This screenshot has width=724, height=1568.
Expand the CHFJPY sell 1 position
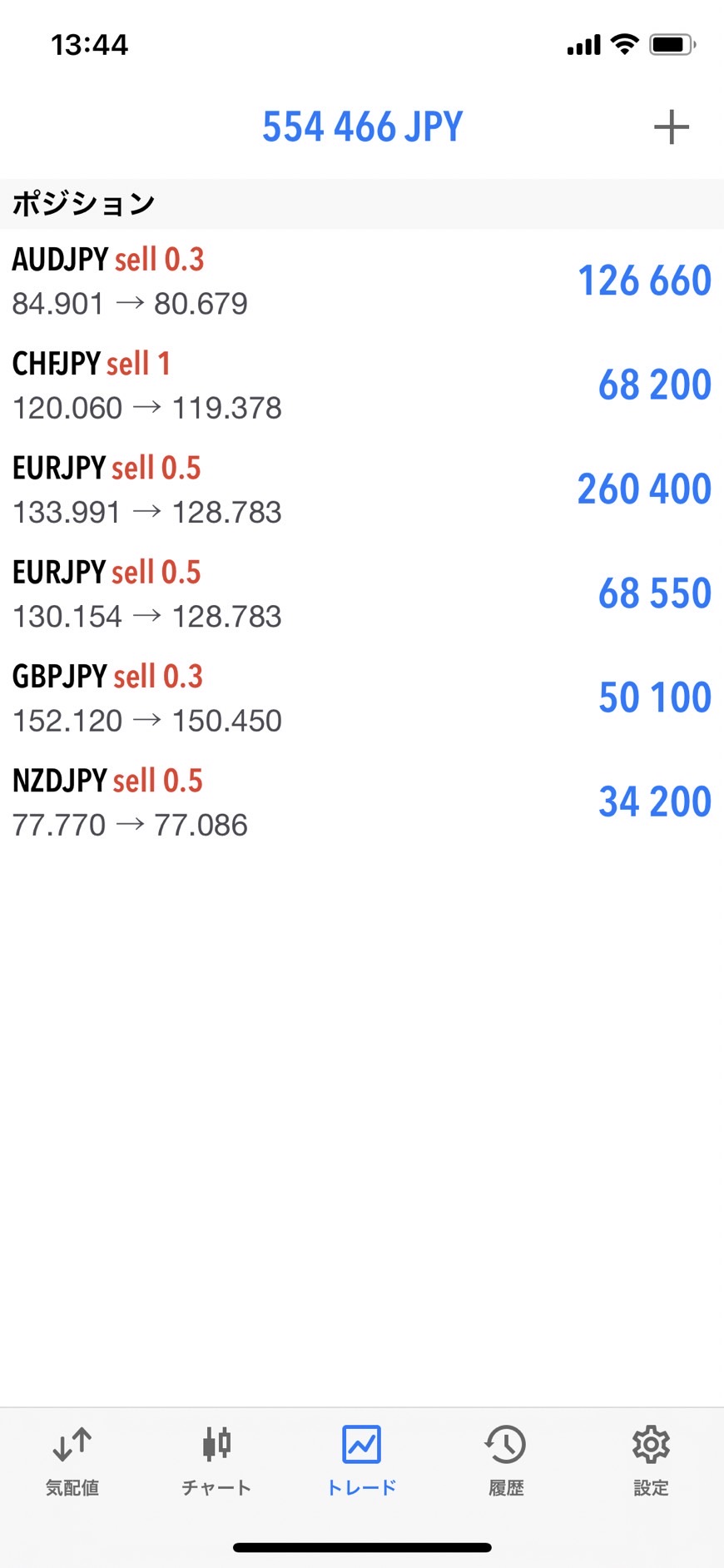[250, 385]
